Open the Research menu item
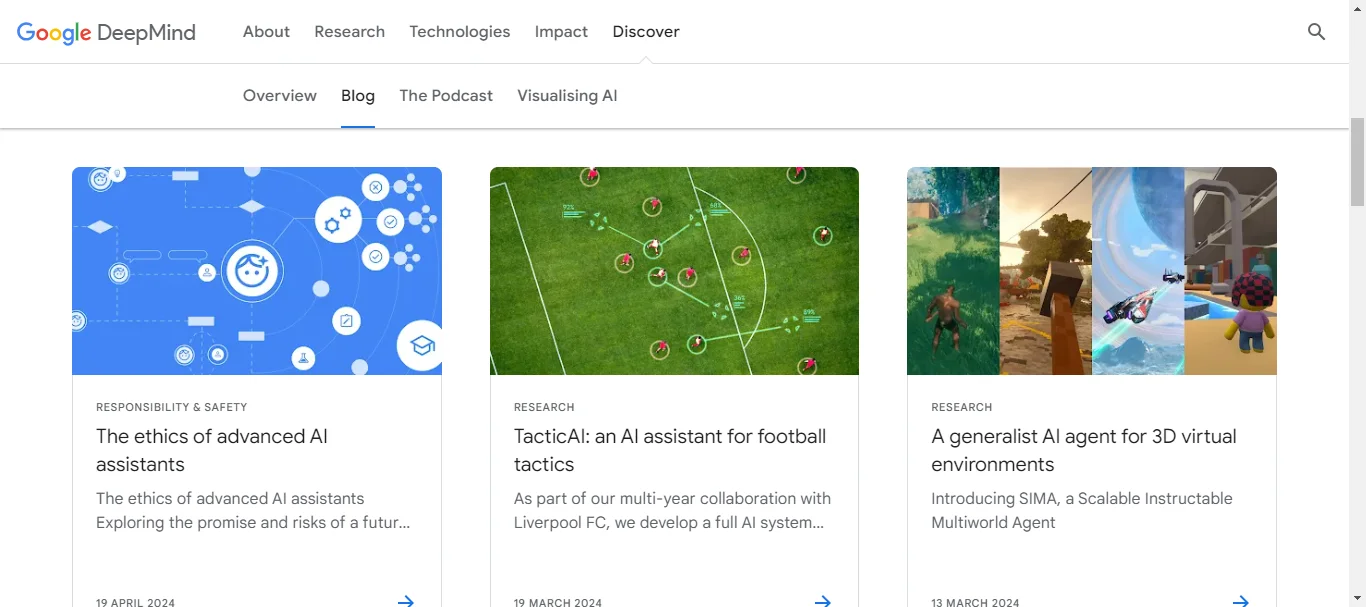The image size is (1366, 607). point(349,31)
